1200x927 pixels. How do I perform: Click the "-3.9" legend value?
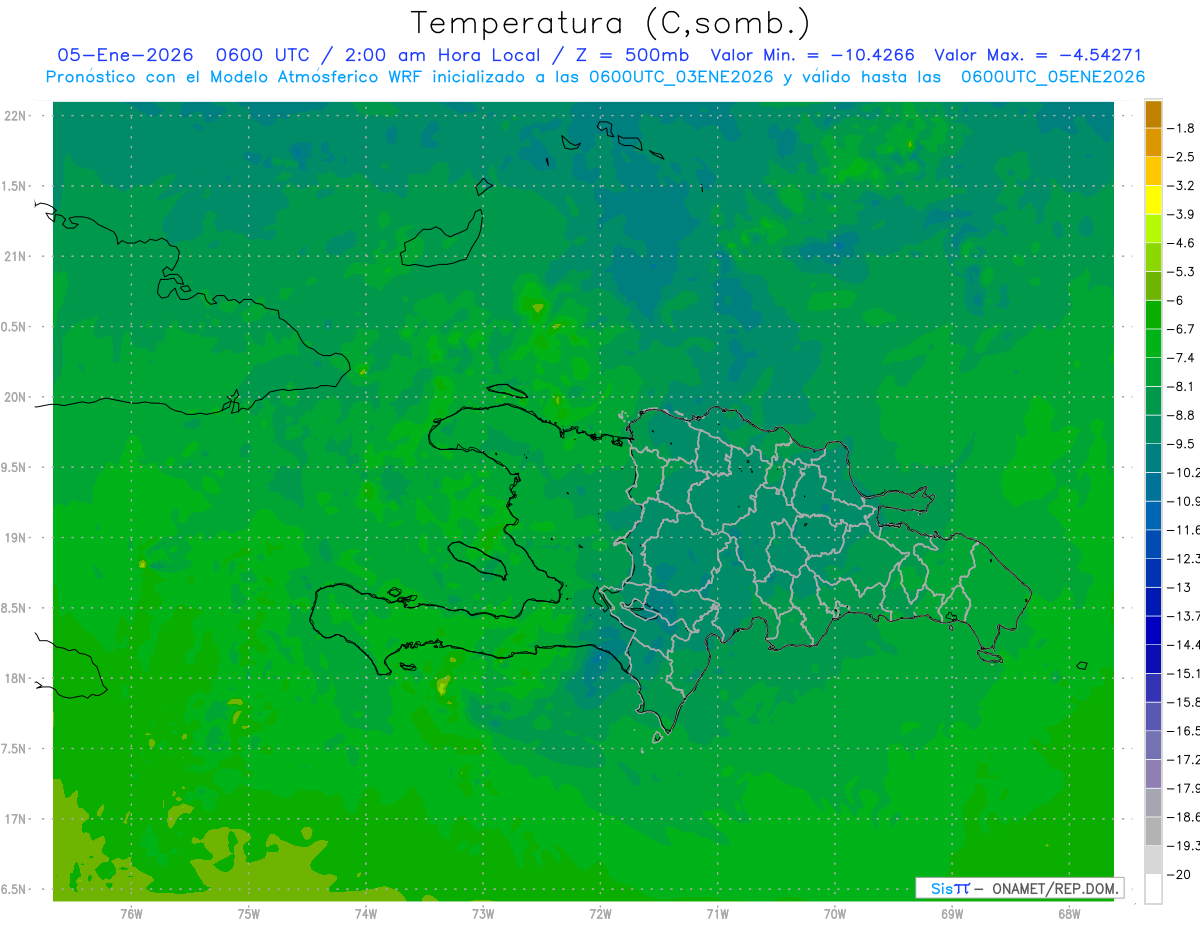tap(1182, 214)
